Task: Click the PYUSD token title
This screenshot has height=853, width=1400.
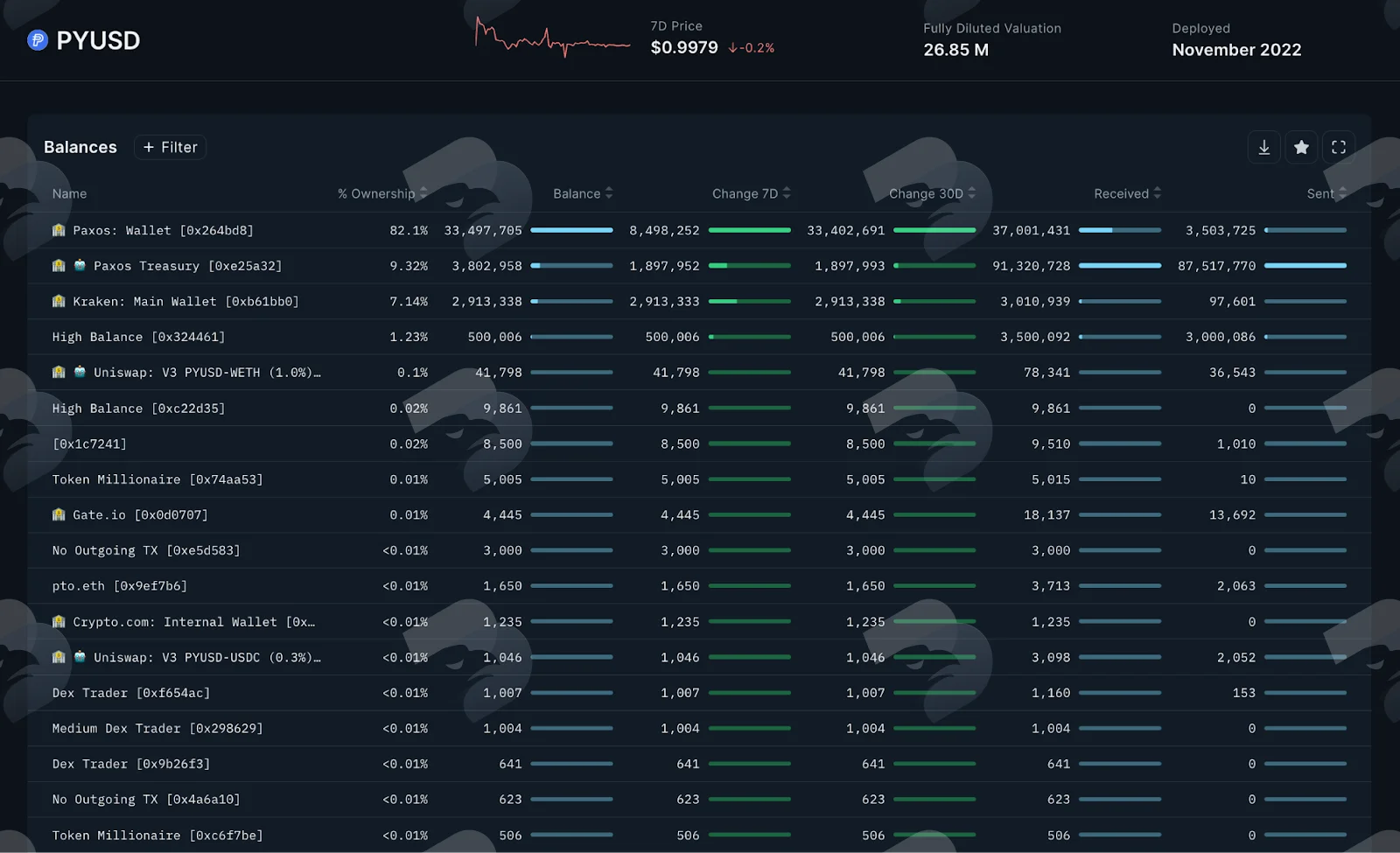Action: (x=98, y=40)
